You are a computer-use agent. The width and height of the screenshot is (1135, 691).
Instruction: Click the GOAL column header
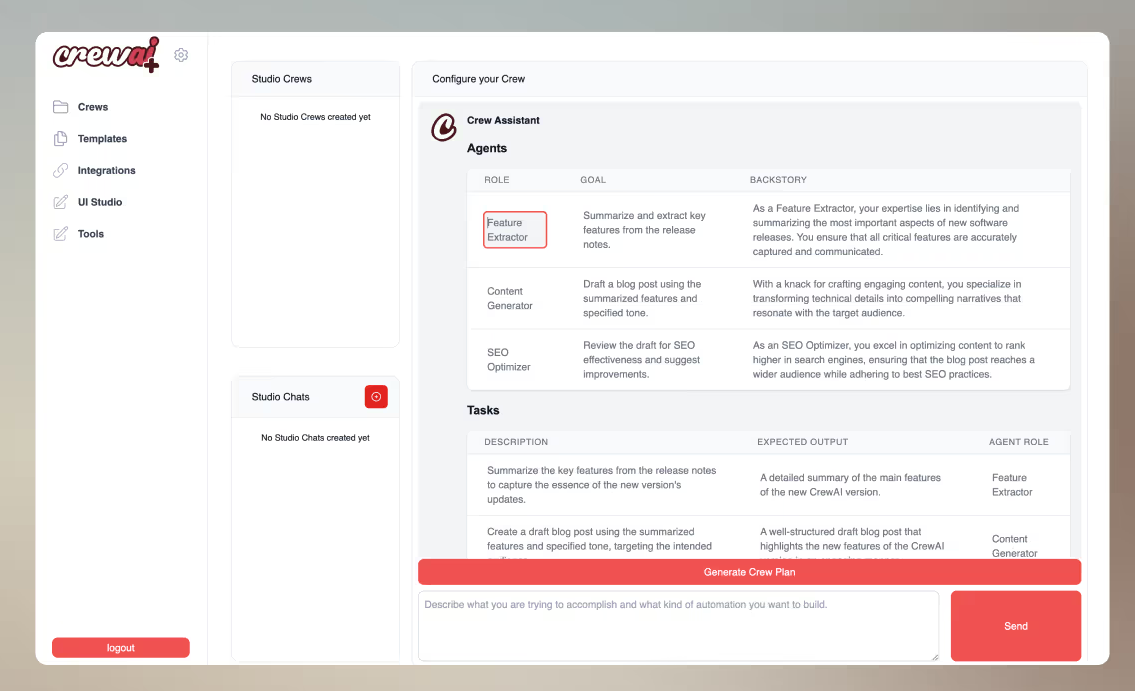(593, 179)
